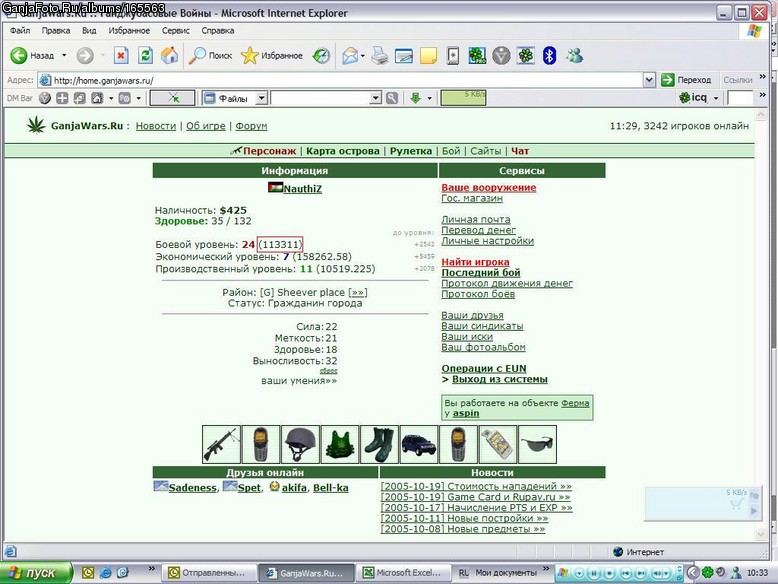Expand the address bar dropdown
The width and height of the screenshot is (778, 584).
point(648,80)
